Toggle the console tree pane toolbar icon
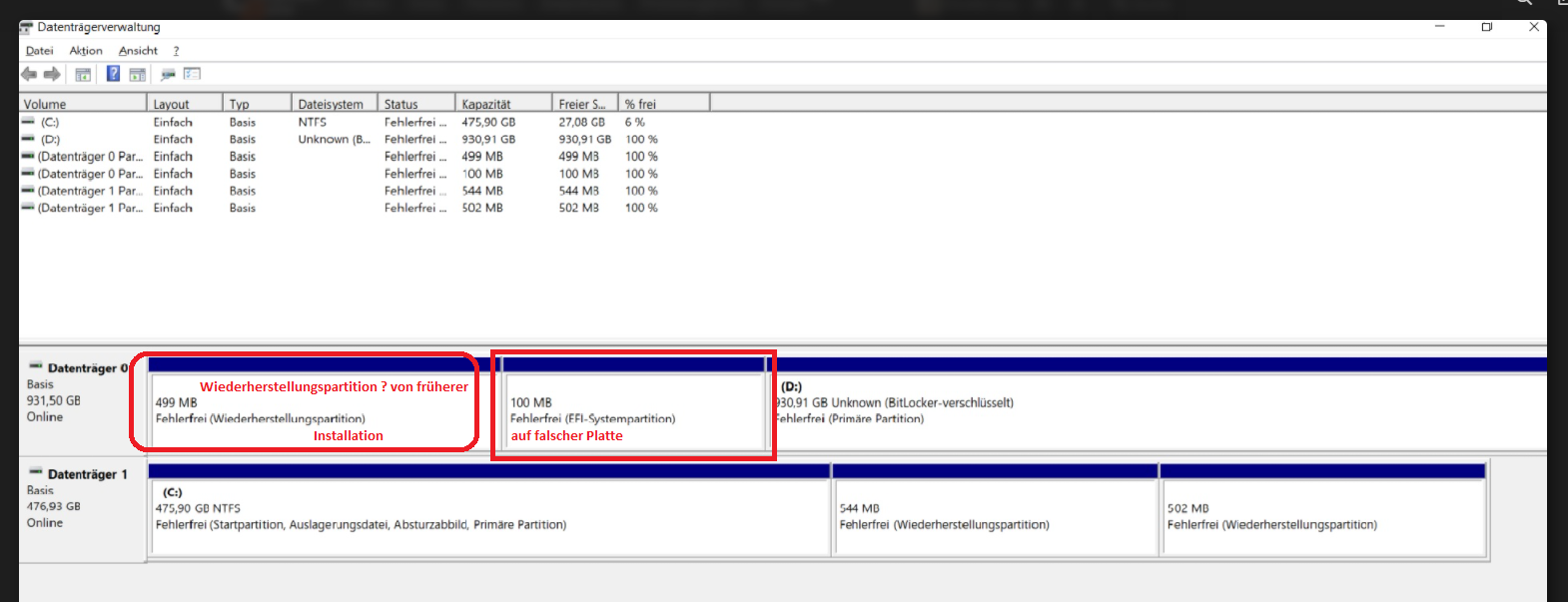The image size is (1568, 602). pos(83,74)
